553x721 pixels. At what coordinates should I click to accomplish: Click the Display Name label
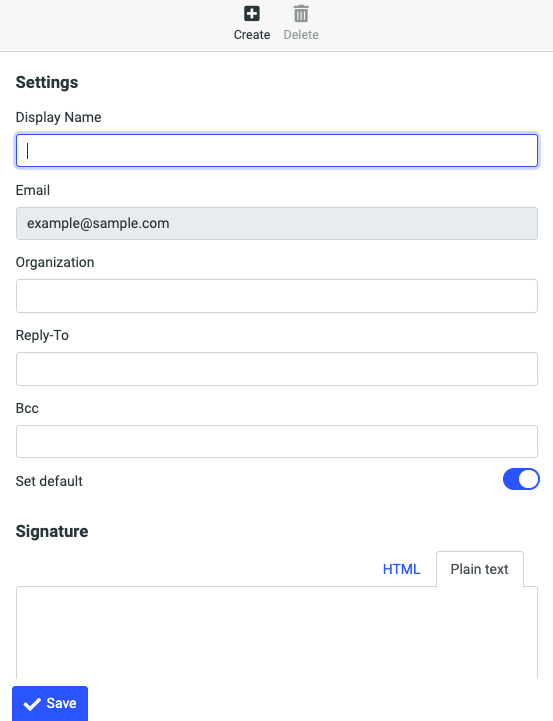(58, 117)
